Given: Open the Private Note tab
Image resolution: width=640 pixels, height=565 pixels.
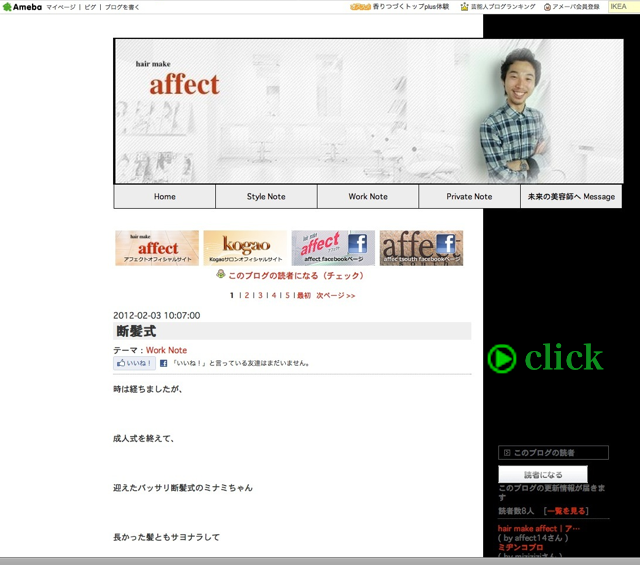Looking at the screenshot, I should tap(469, 197).
